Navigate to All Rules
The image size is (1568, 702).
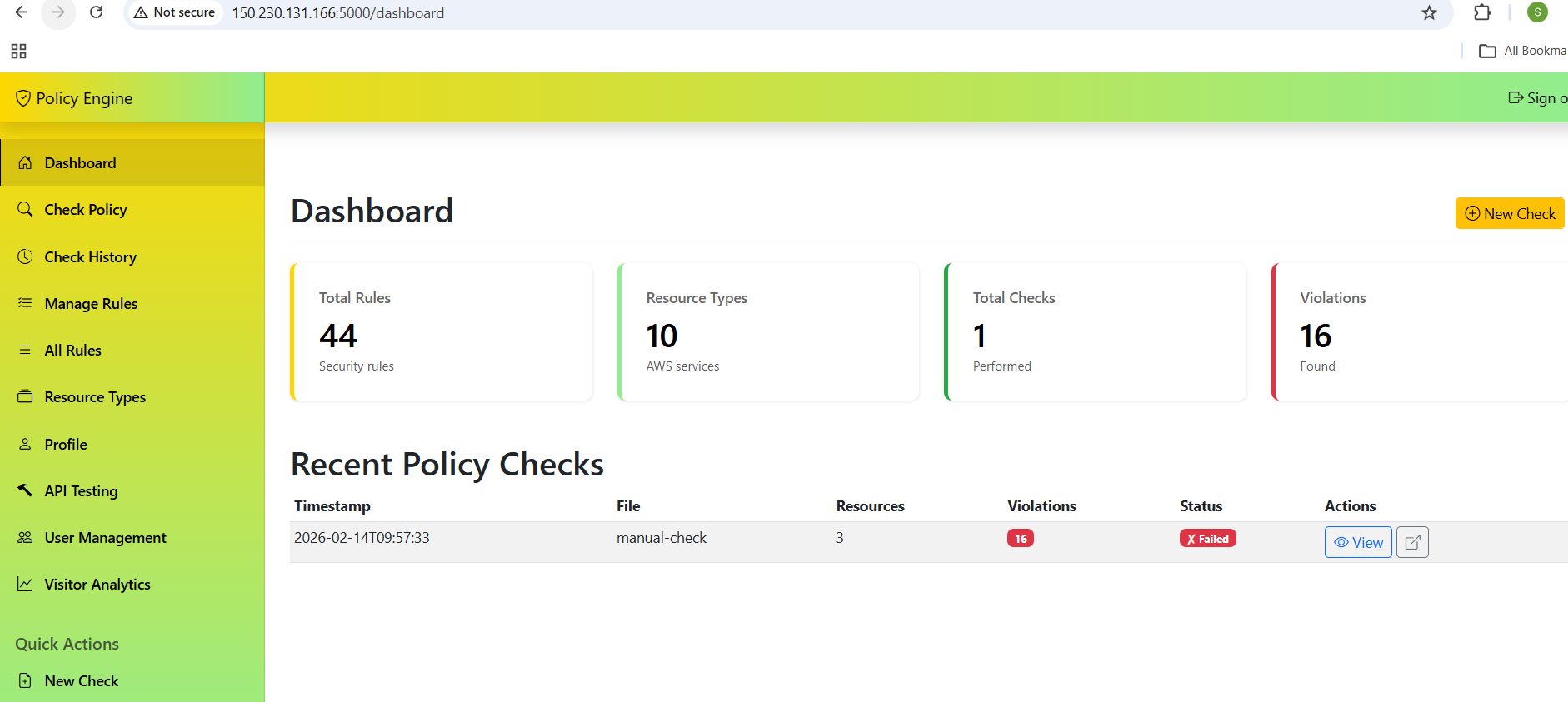pos(132,350)
